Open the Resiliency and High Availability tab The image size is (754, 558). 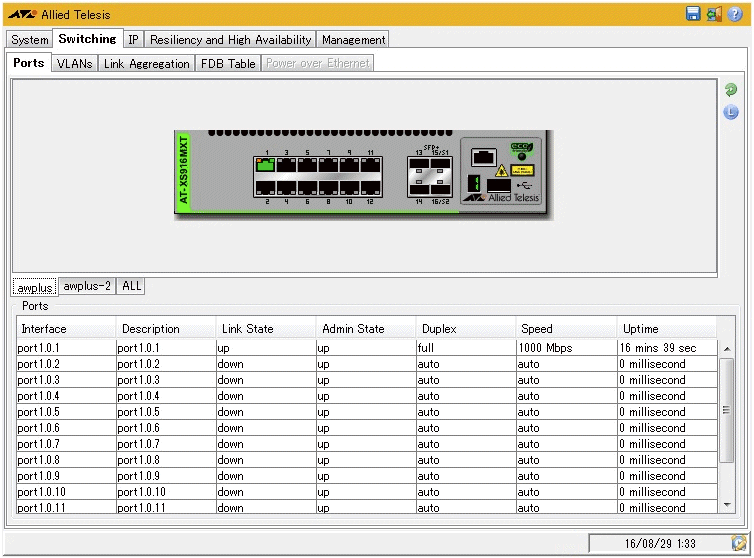pyautogui.click(x=231, y=40)
